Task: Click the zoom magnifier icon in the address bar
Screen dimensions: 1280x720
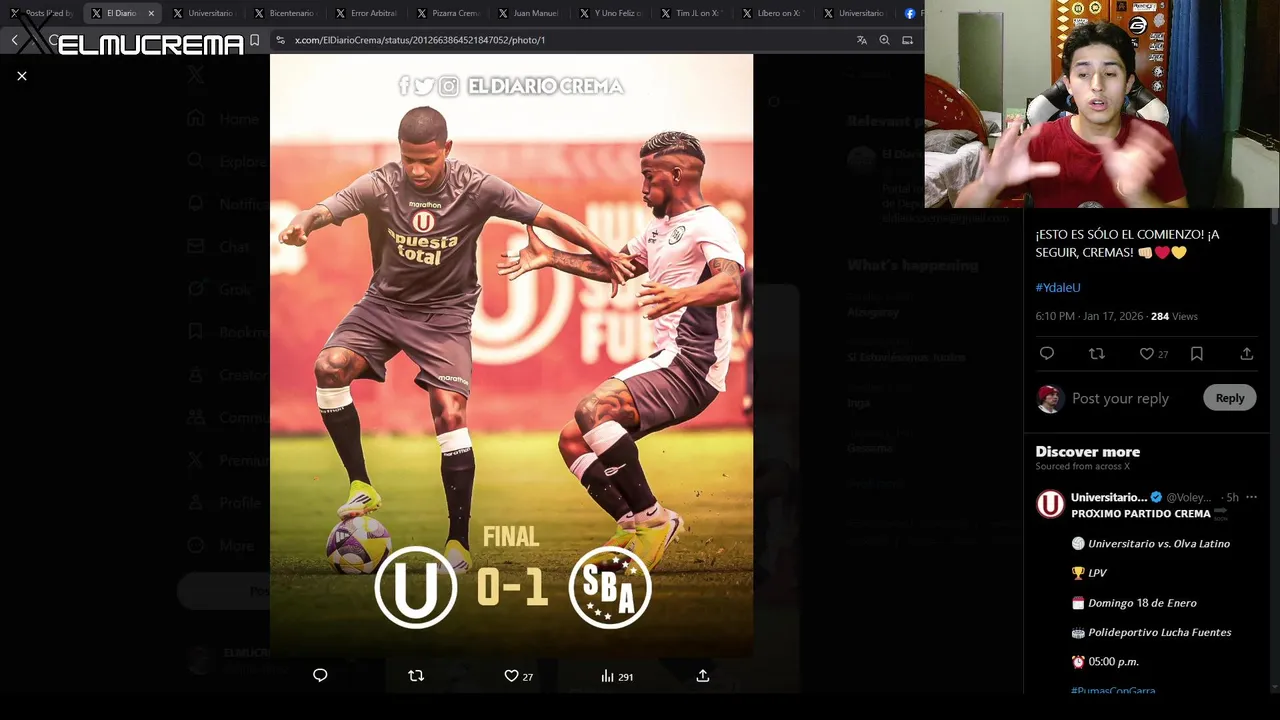Action: tap(884, 40)
